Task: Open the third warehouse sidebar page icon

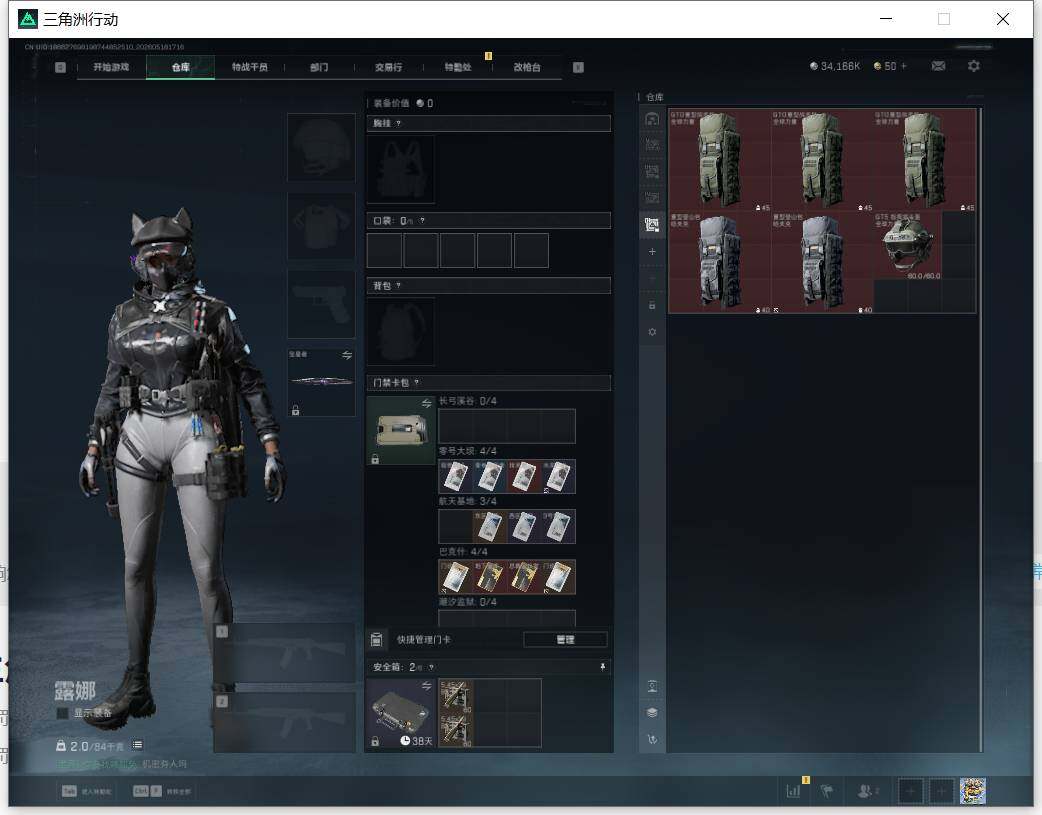Action: coord(652,172)
